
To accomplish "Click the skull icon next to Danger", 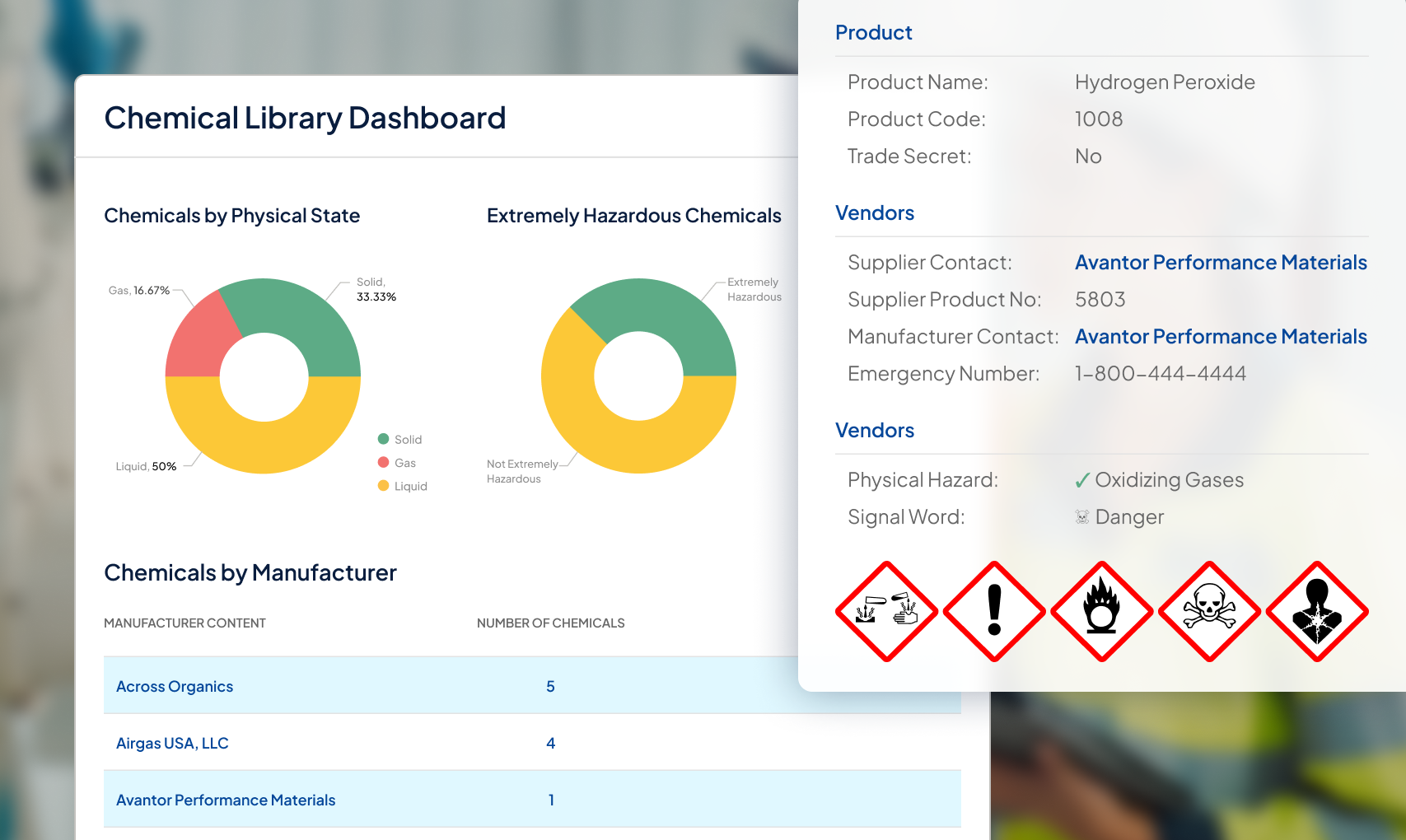I will [1082, 517].
